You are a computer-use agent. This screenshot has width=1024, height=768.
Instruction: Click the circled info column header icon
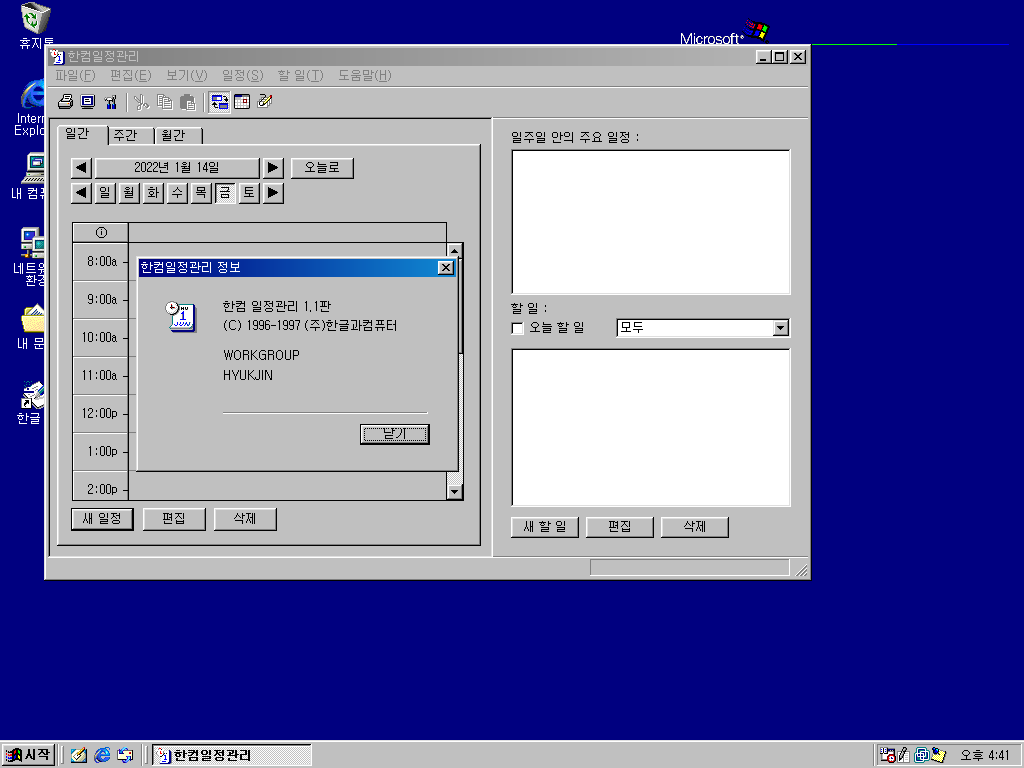[x=101, y=232]
